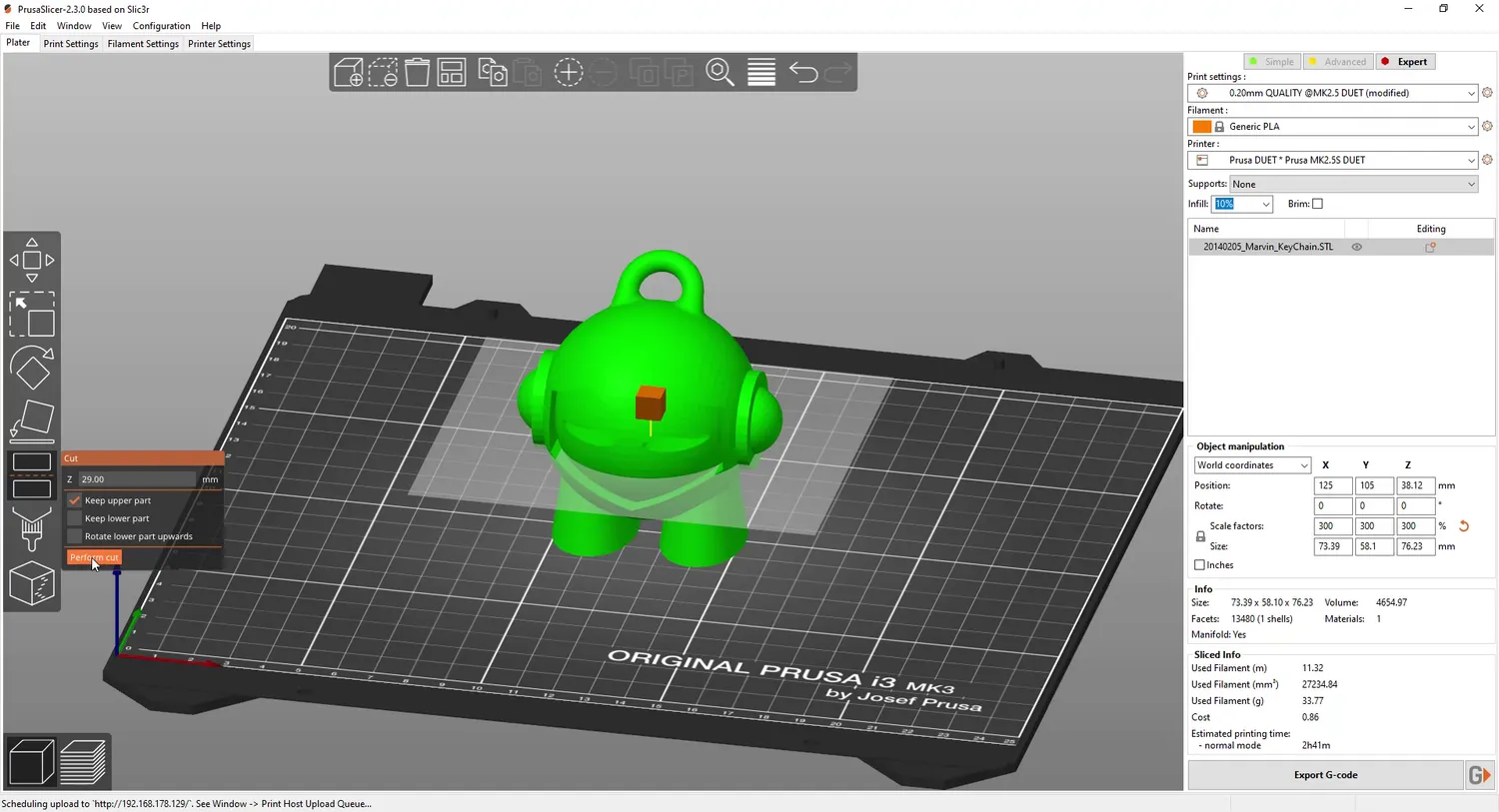Select the Paint-on supports tool

pos(32,528)
